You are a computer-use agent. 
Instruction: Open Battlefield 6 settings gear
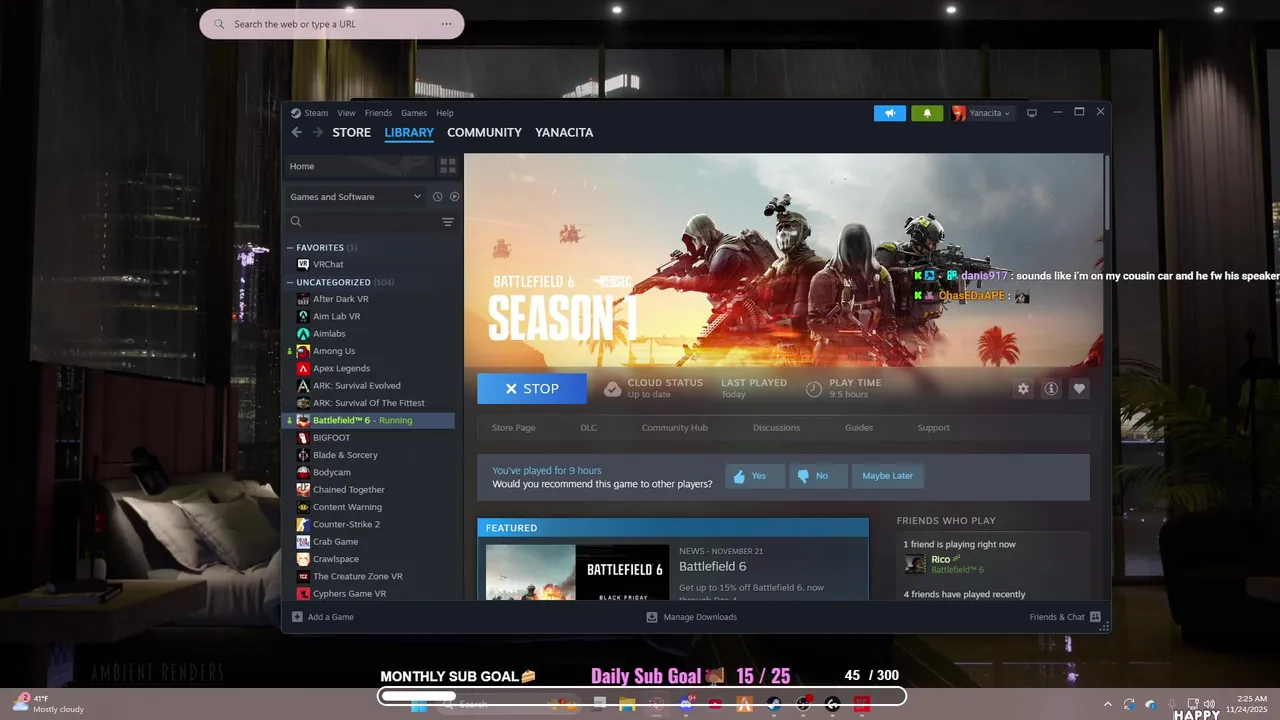click(x=1023, y=389)
